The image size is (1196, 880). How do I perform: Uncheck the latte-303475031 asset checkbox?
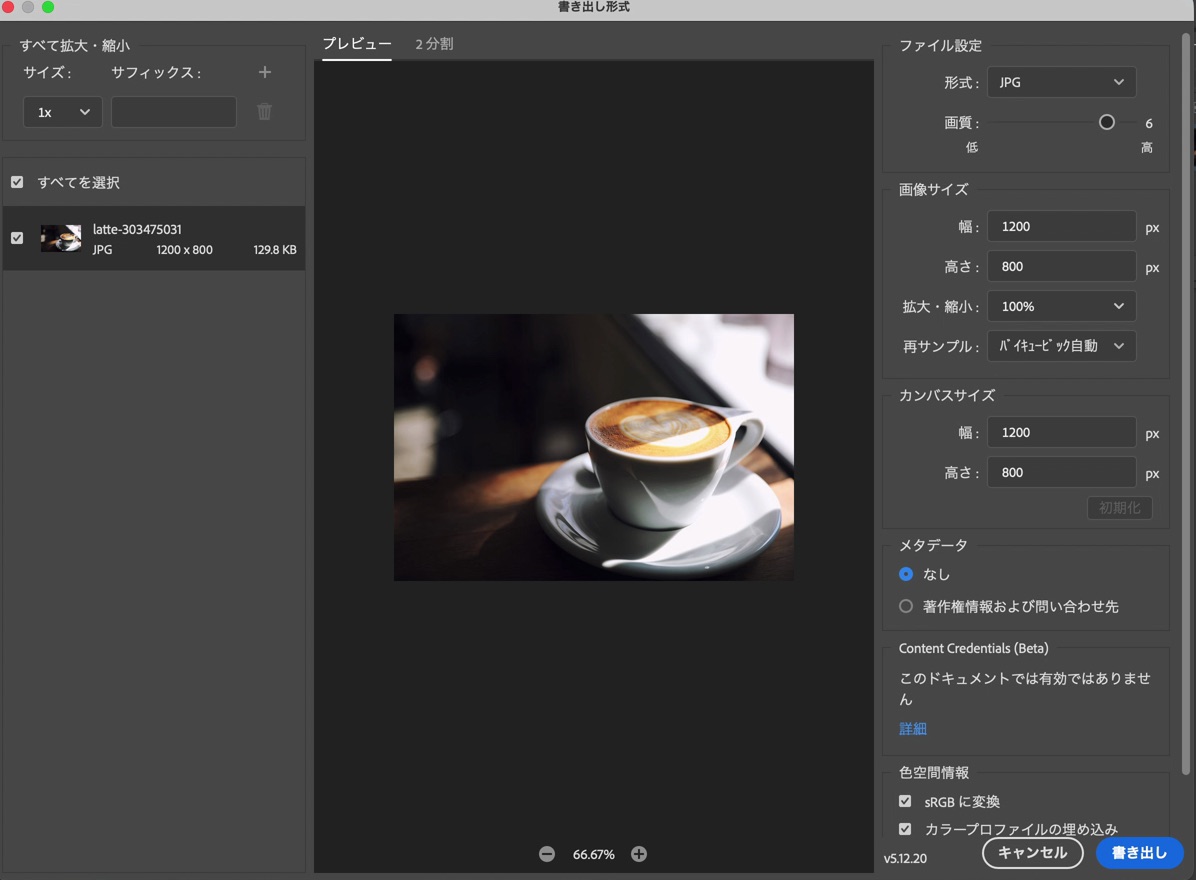(x=17, y=238)
